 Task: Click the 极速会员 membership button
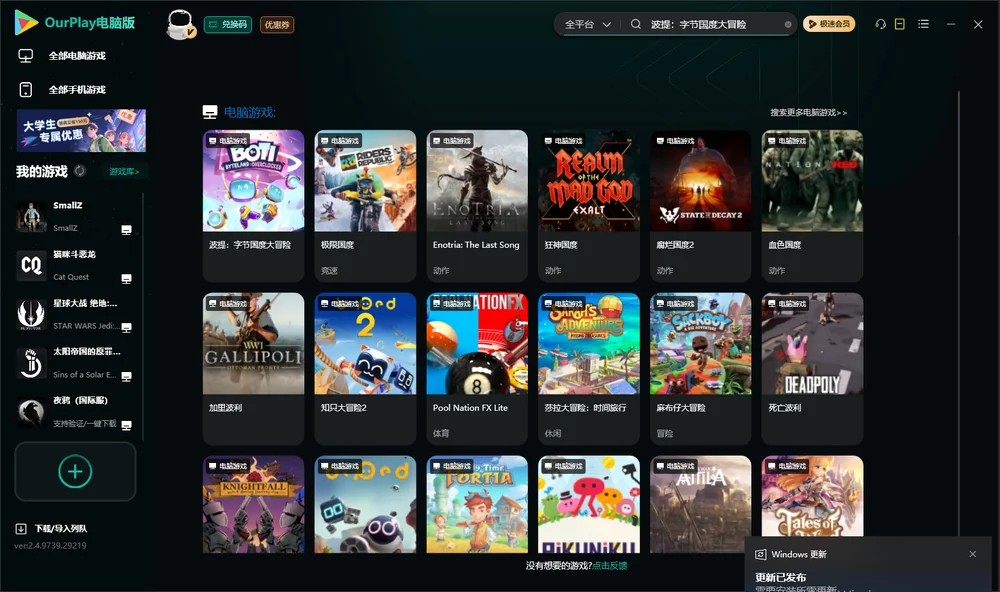click(x=829, y=24)
